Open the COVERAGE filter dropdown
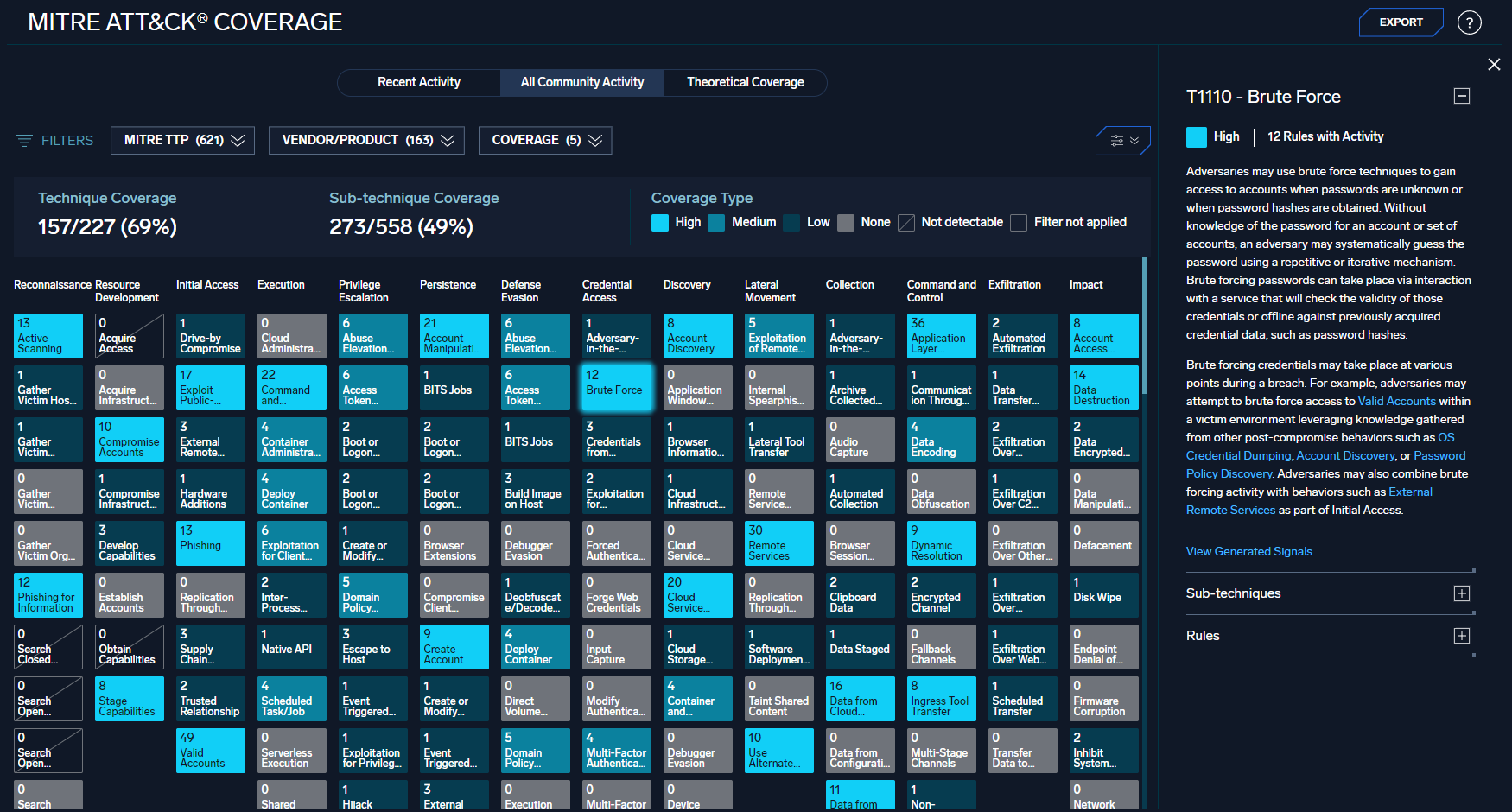This screenshot has height=812, width=1512. [x=545, y=140]
